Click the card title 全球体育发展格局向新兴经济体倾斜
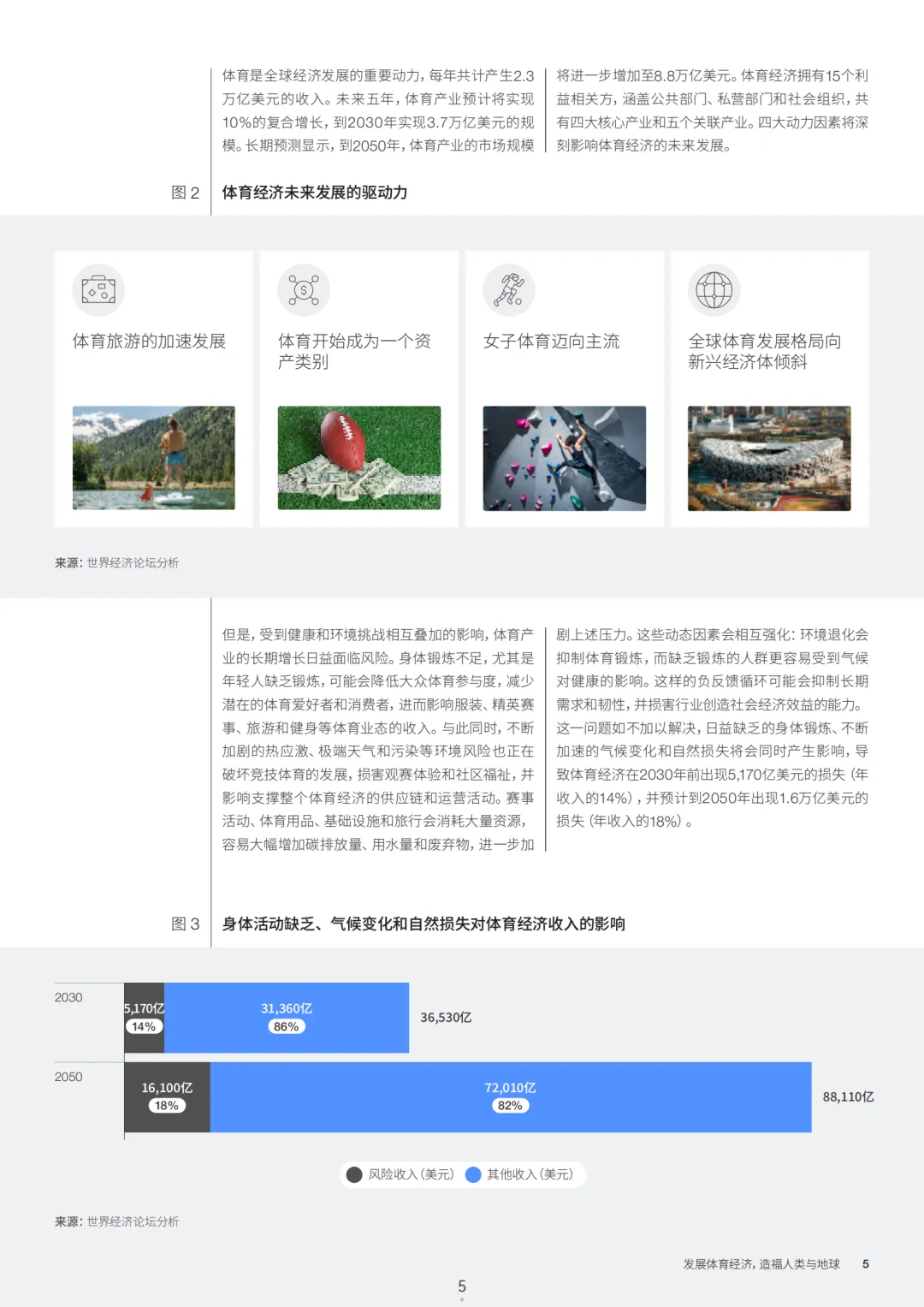Image resolution: width=924 pixels, height=1307 pixels. pyautogui.click(x=765, y=352)
